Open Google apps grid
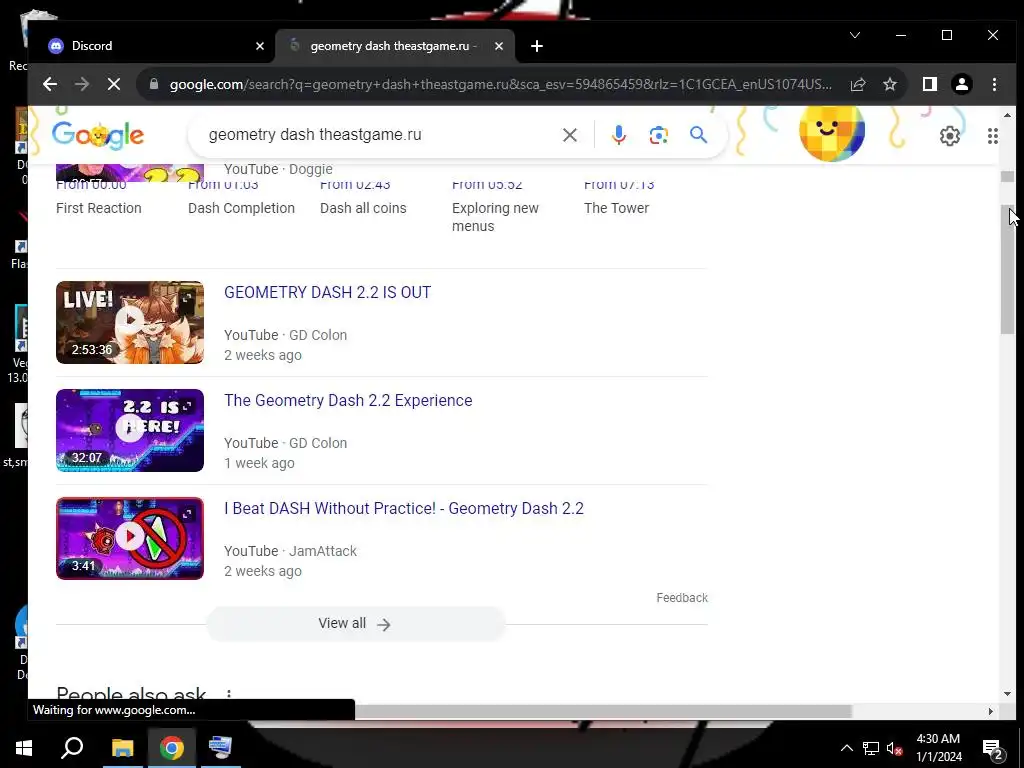 993,136
